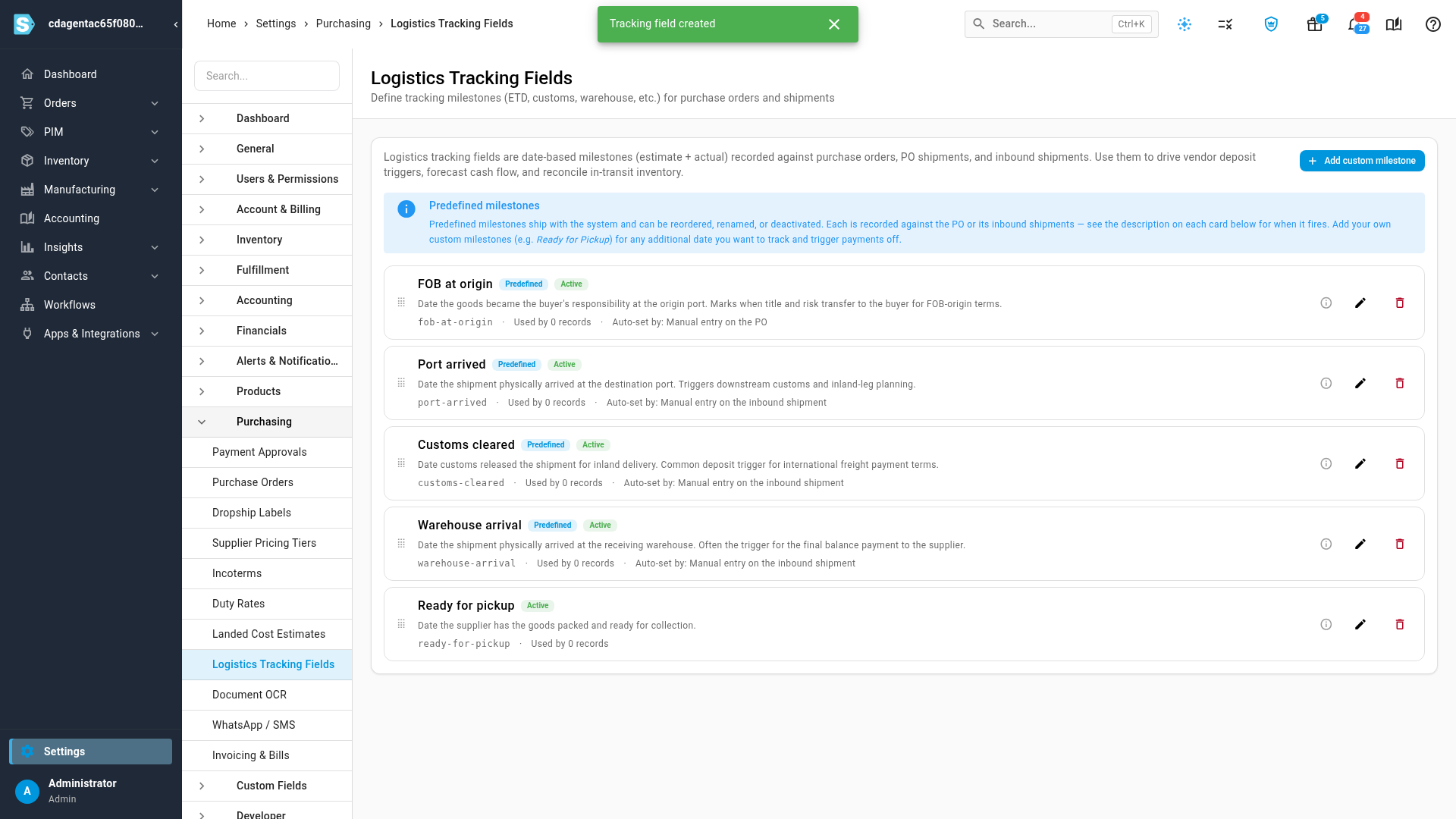Show info for Port arrived milestone
The height and width of the screenshot is (819, 1456).
1326,384
